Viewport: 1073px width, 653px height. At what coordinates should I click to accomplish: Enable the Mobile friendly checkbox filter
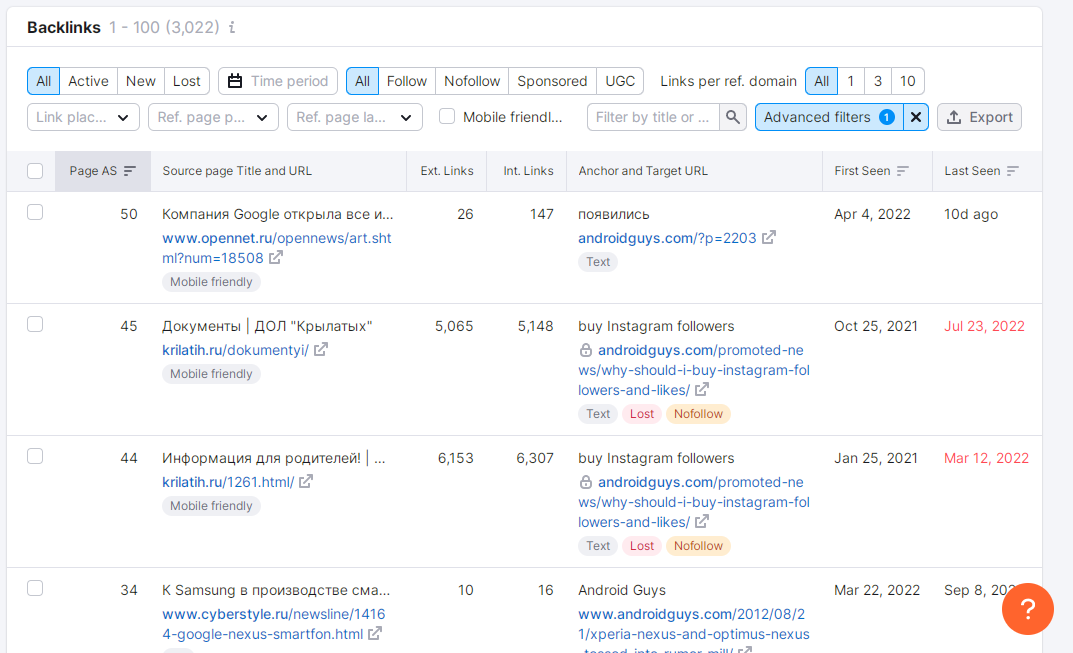pos(447,117)
